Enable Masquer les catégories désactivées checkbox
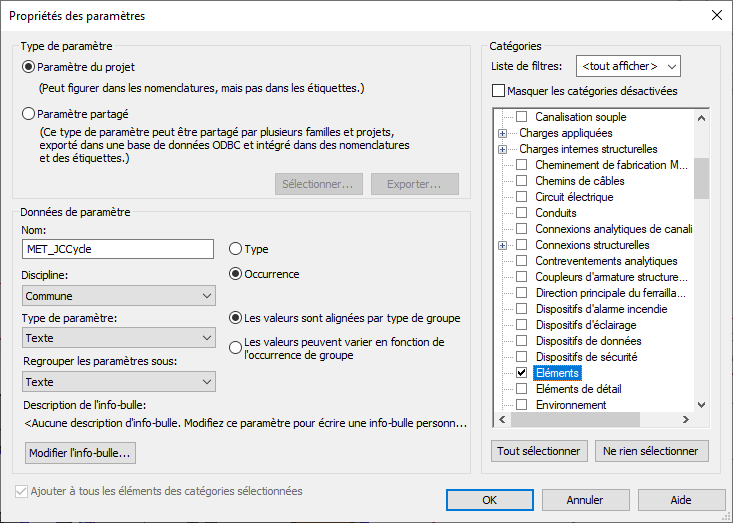 pyautogui.click(x=499, y=91)
